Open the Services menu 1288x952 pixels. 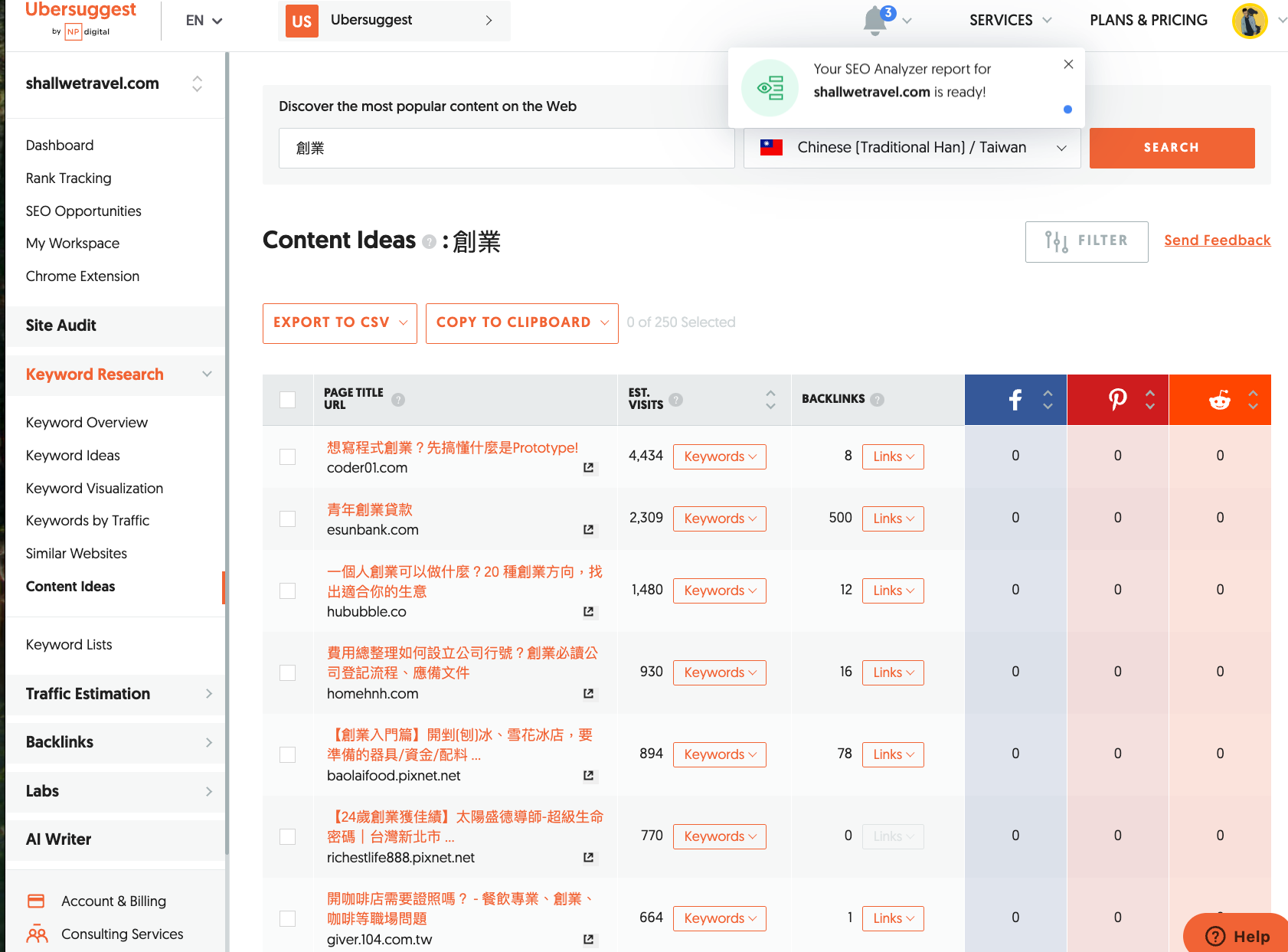[1010, 21]
